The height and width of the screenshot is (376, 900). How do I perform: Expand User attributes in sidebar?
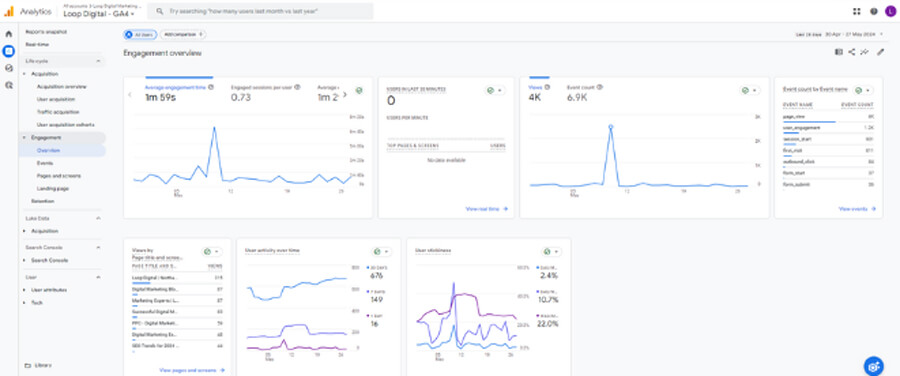point(24,290)
